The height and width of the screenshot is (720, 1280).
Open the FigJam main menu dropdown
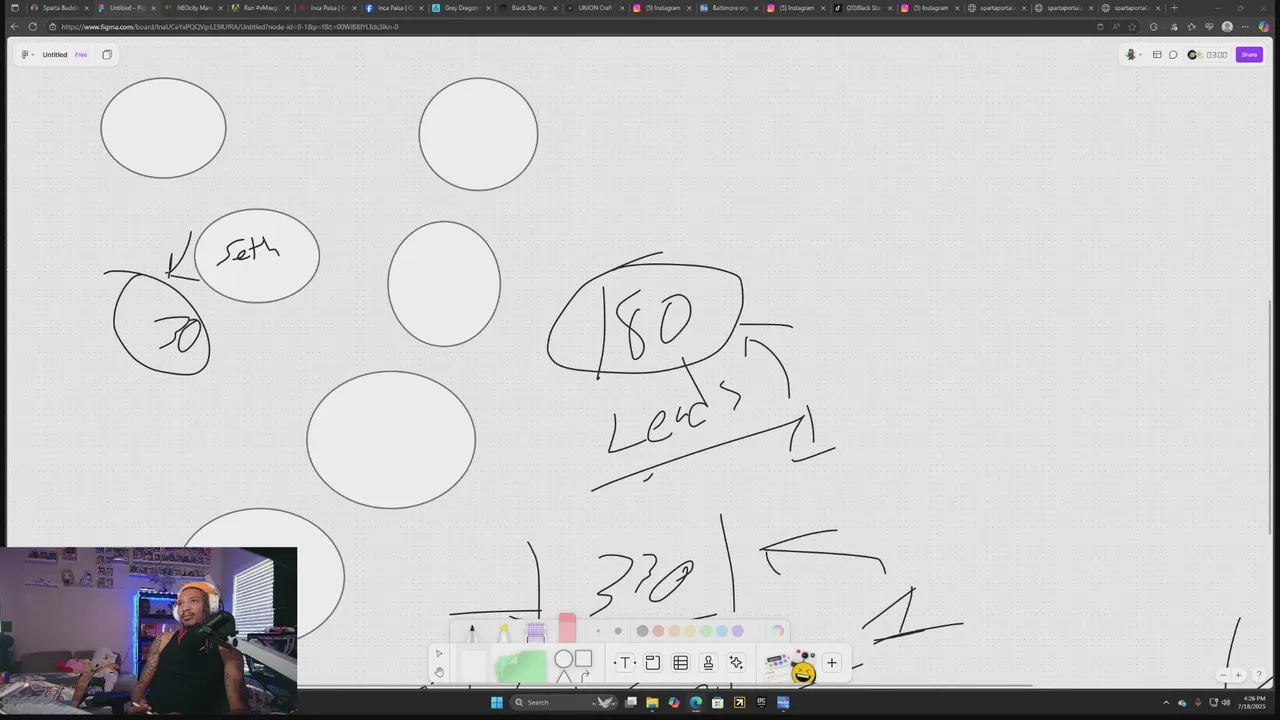[x=27, y=55]
